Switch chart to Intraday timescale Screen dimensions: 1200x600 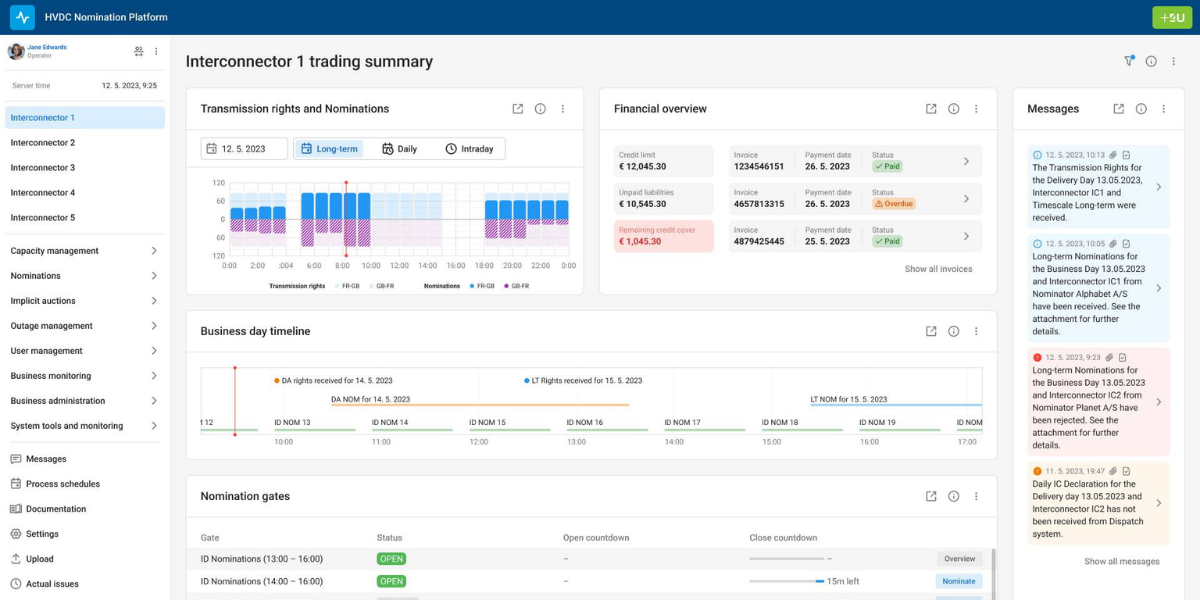click(469, 149)
